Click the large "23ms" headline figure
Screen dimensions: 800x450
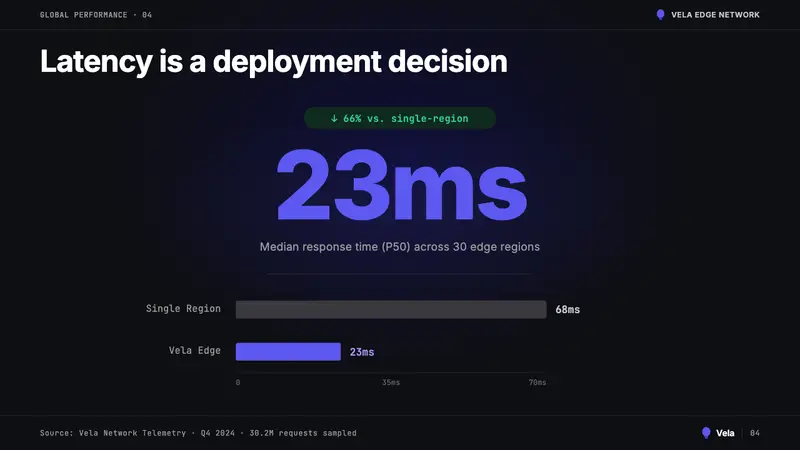tap(402, 185)
